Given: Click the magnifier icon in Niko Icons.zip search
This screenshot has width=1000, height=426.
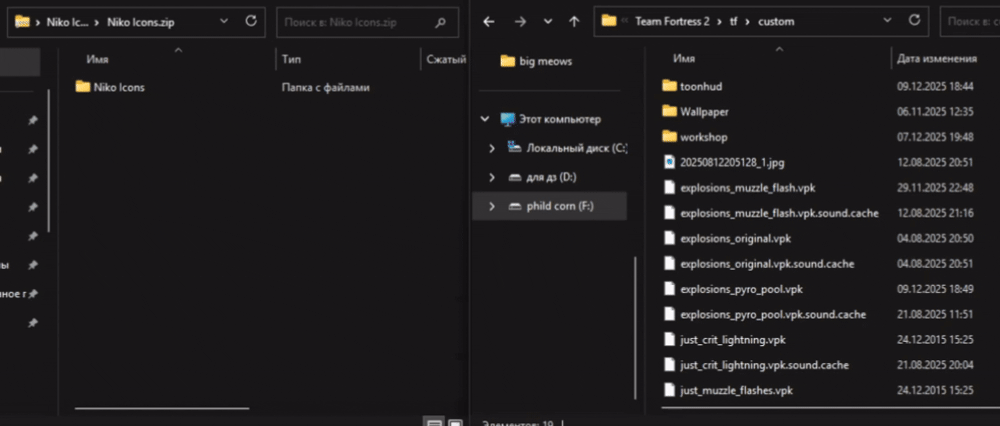Looking at the screenshot, I should (x=440, y=19).
